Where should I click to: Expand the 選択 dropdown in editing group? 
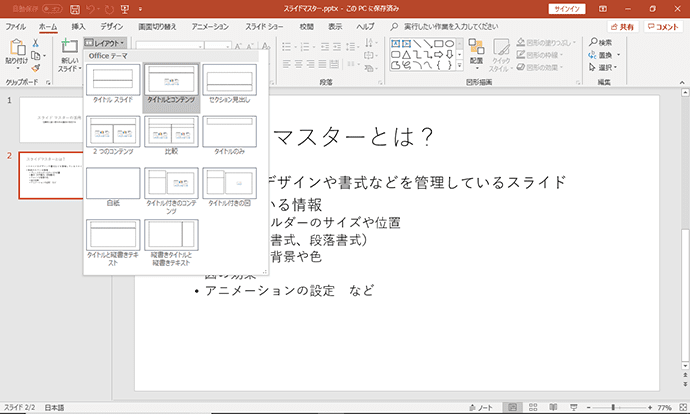click(606, 68)
